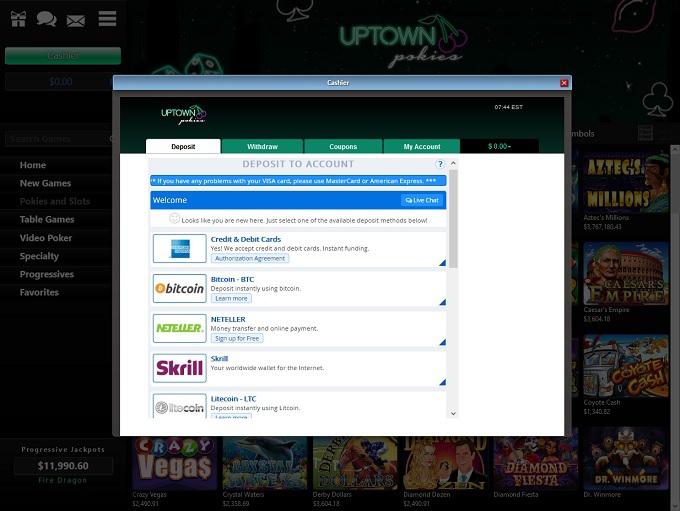Open Favorites category
680x511 pixels.
pyautogui.click(x=39, y=293)
